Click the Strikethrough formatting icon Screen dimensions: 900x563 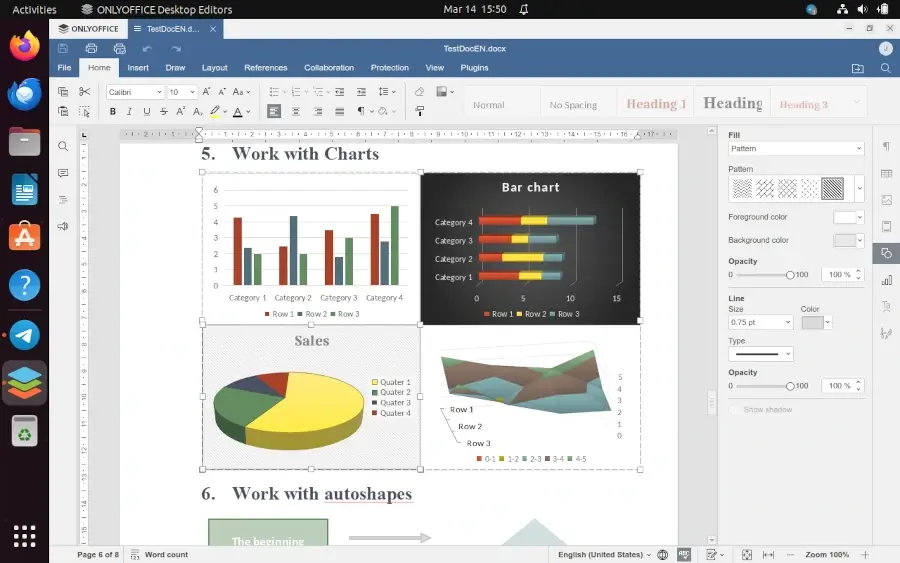[162, 112]
